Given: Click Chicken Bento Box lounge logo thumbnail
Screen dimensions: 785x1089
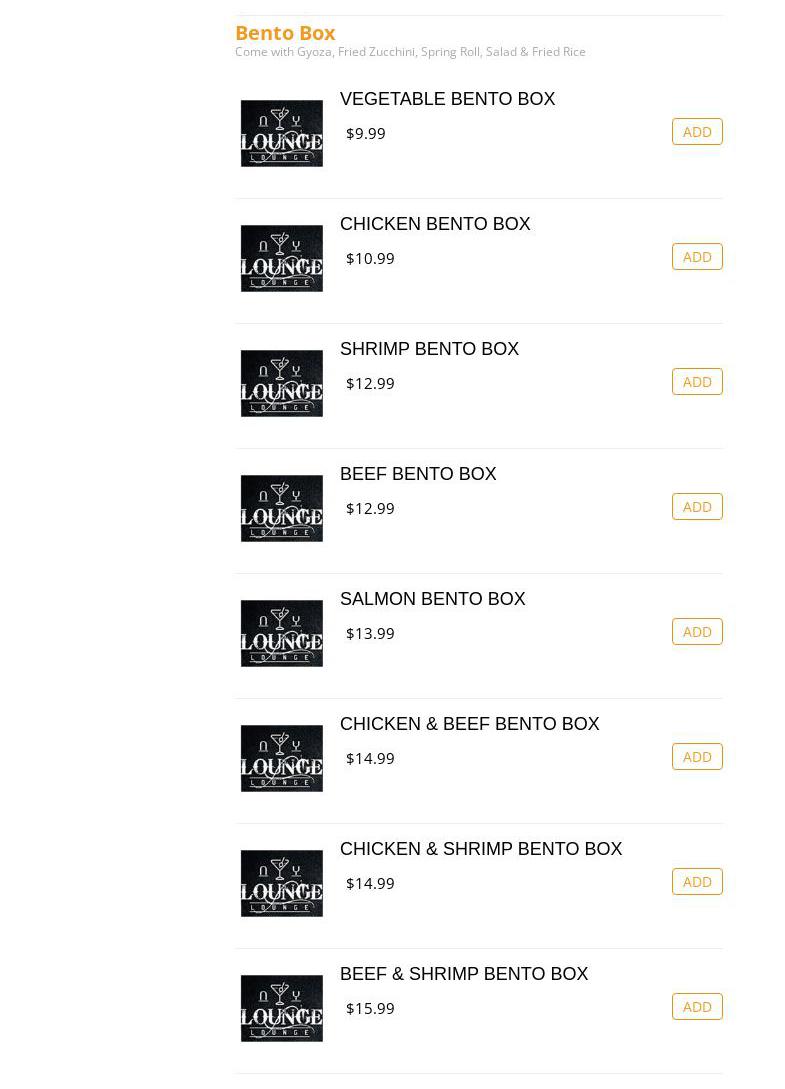Looking at the screenshot, I should pyautogui.click(x=281, y=258).
